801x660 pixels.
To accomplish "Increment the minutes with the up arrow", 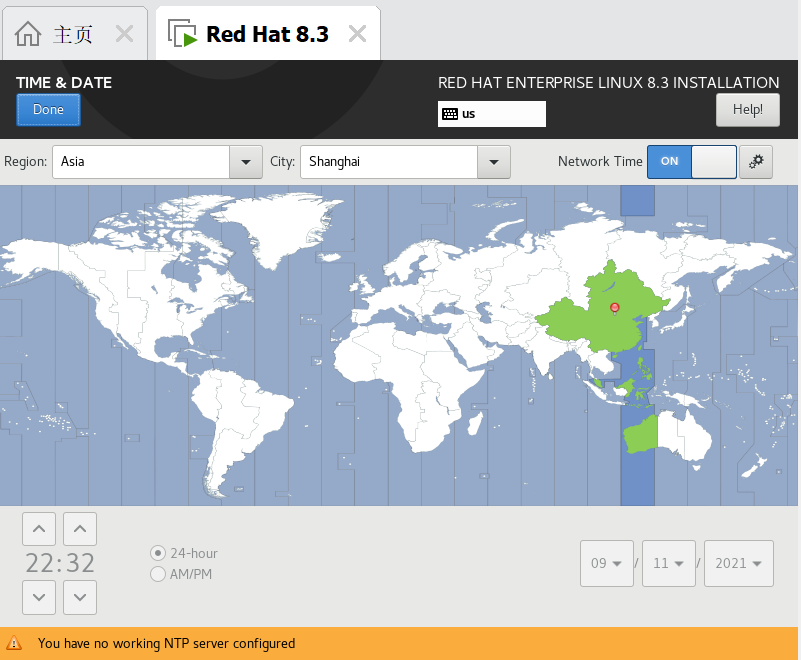I will (x=79, y=529).
